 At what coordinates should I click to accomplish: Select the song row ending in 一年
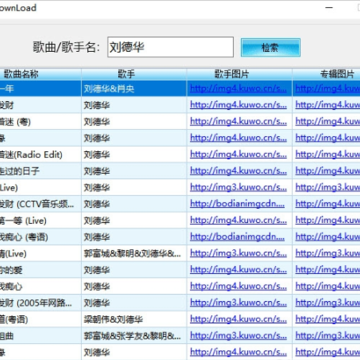(40, 89)
